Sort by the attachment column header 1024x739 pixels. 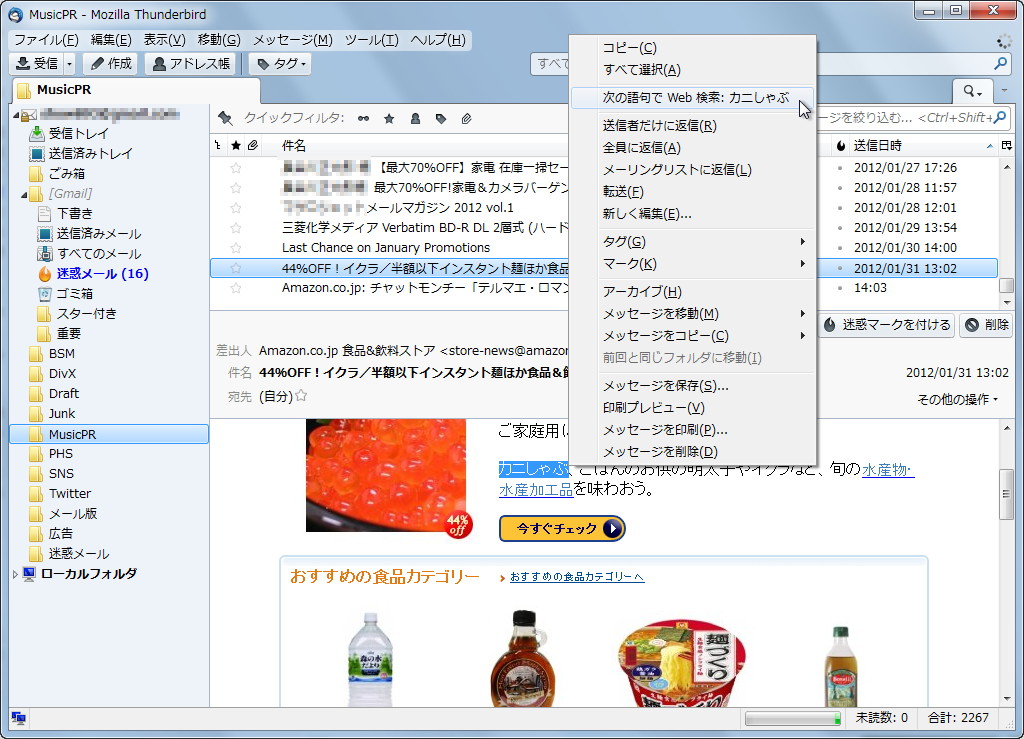point(253,145)
